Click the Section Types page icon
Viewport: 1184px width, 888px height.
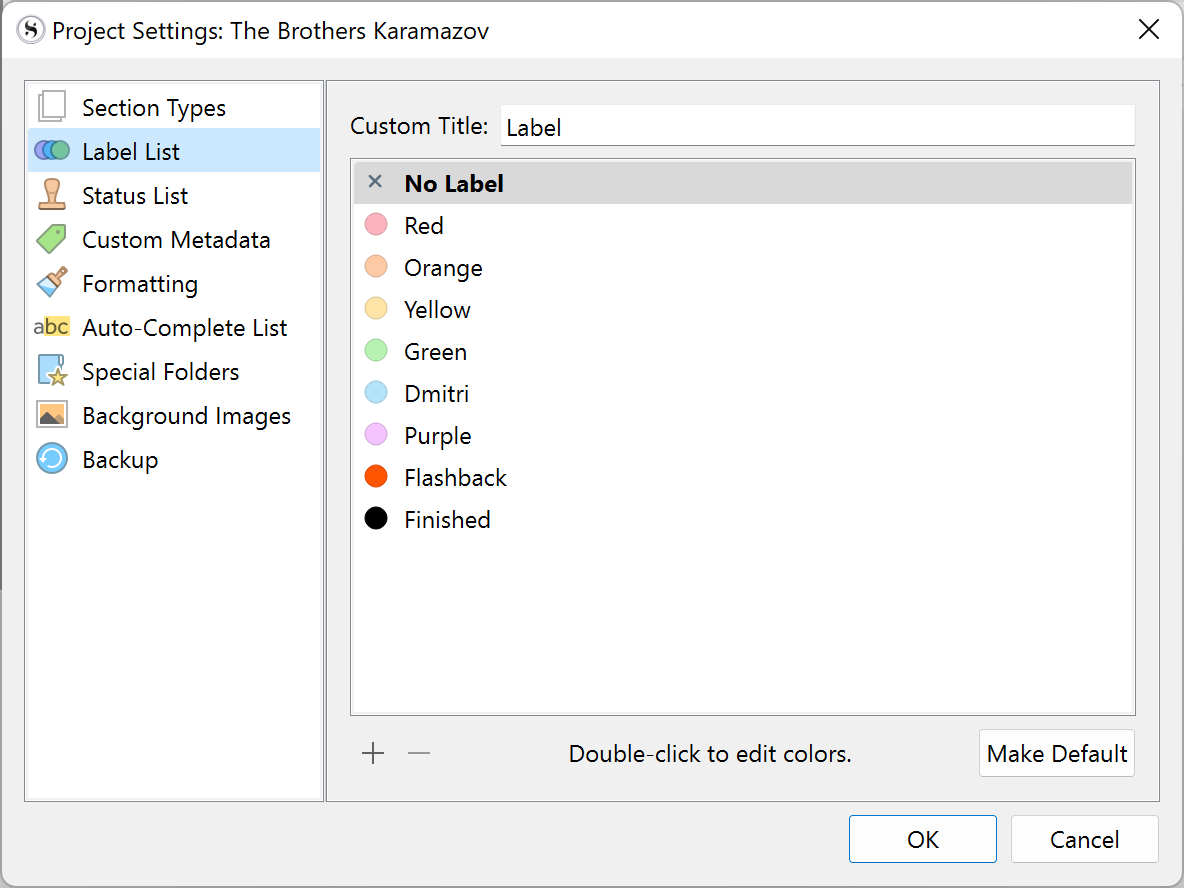[52, 107]
